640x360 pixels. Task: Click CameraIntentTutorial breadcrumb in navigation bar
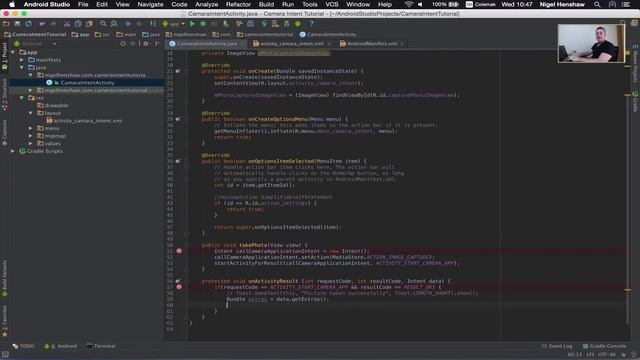35,35
